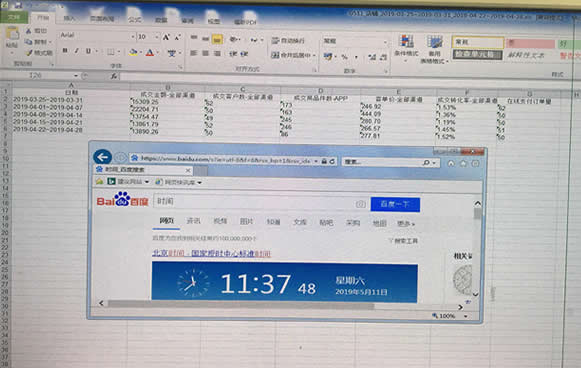Viewport: 581px width, 368px height.
Task: Click the blue Baidu search button
Action: (x=395, y=204)
